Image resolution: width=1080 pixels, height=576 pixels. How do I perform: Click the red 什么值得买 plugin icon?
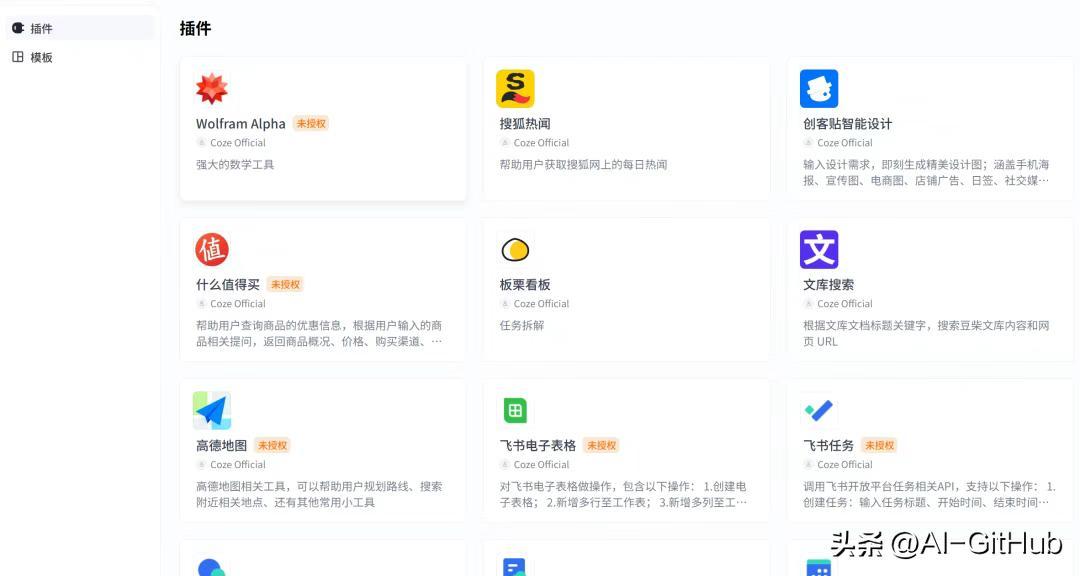click(211, 249)
